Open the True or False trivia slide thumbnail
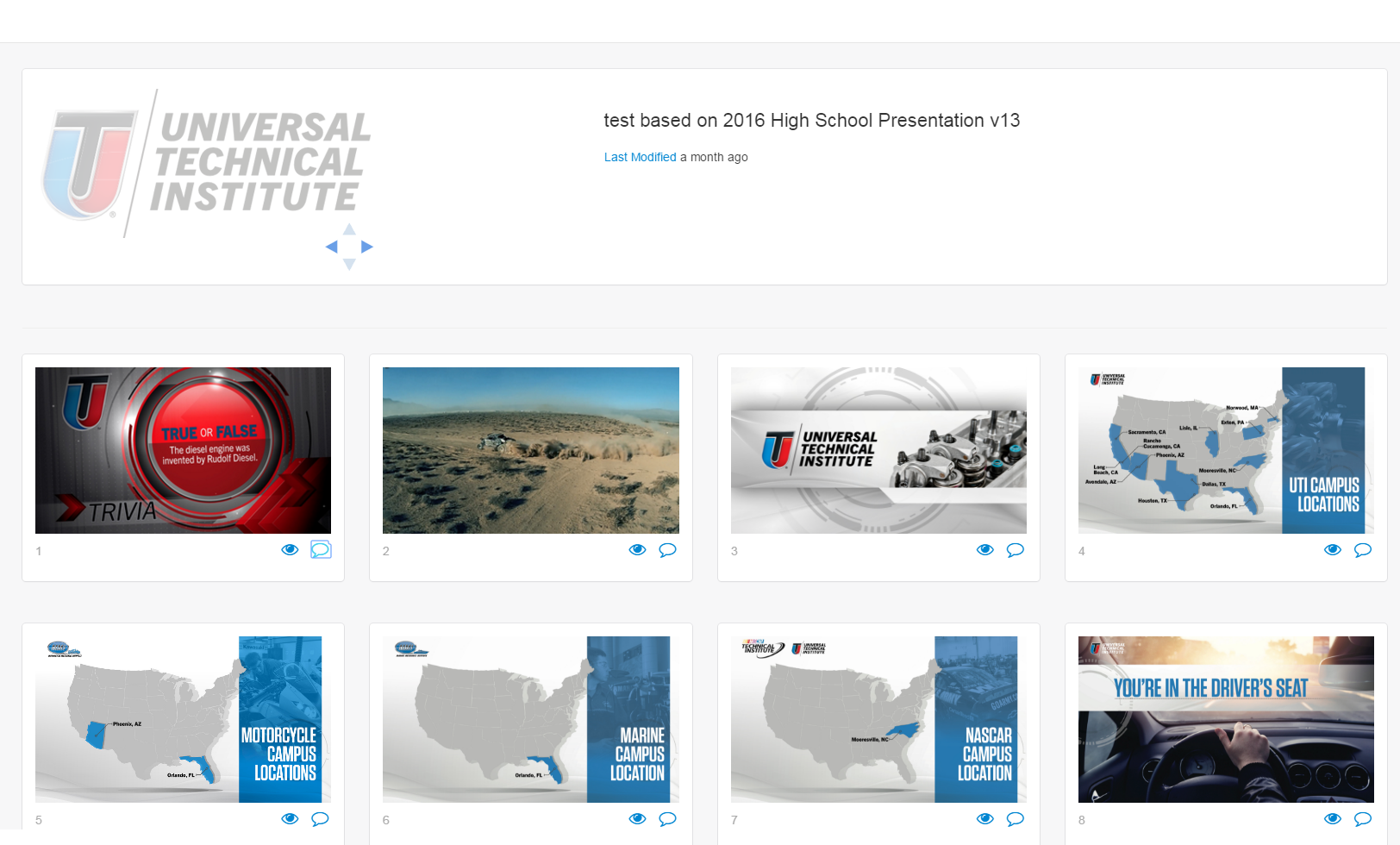The width and height of the screenshot is (1400, 845). tap(183, 450)
